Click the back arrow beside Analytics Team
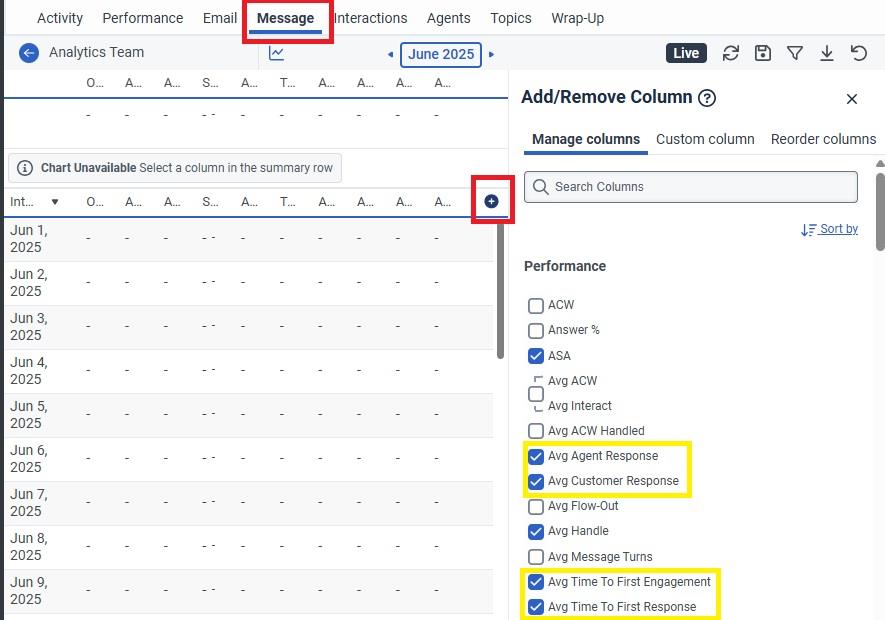Image resolution: width=885 pixels, height=620 pixels. coord(28,53)
